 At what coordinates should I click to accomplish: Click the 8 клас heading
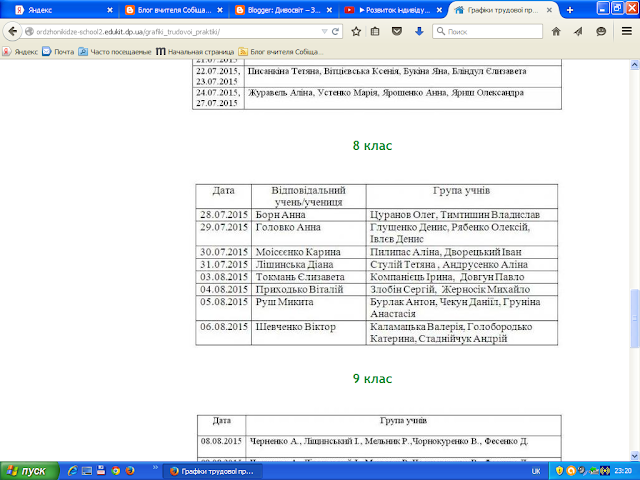tap(372, 146)
